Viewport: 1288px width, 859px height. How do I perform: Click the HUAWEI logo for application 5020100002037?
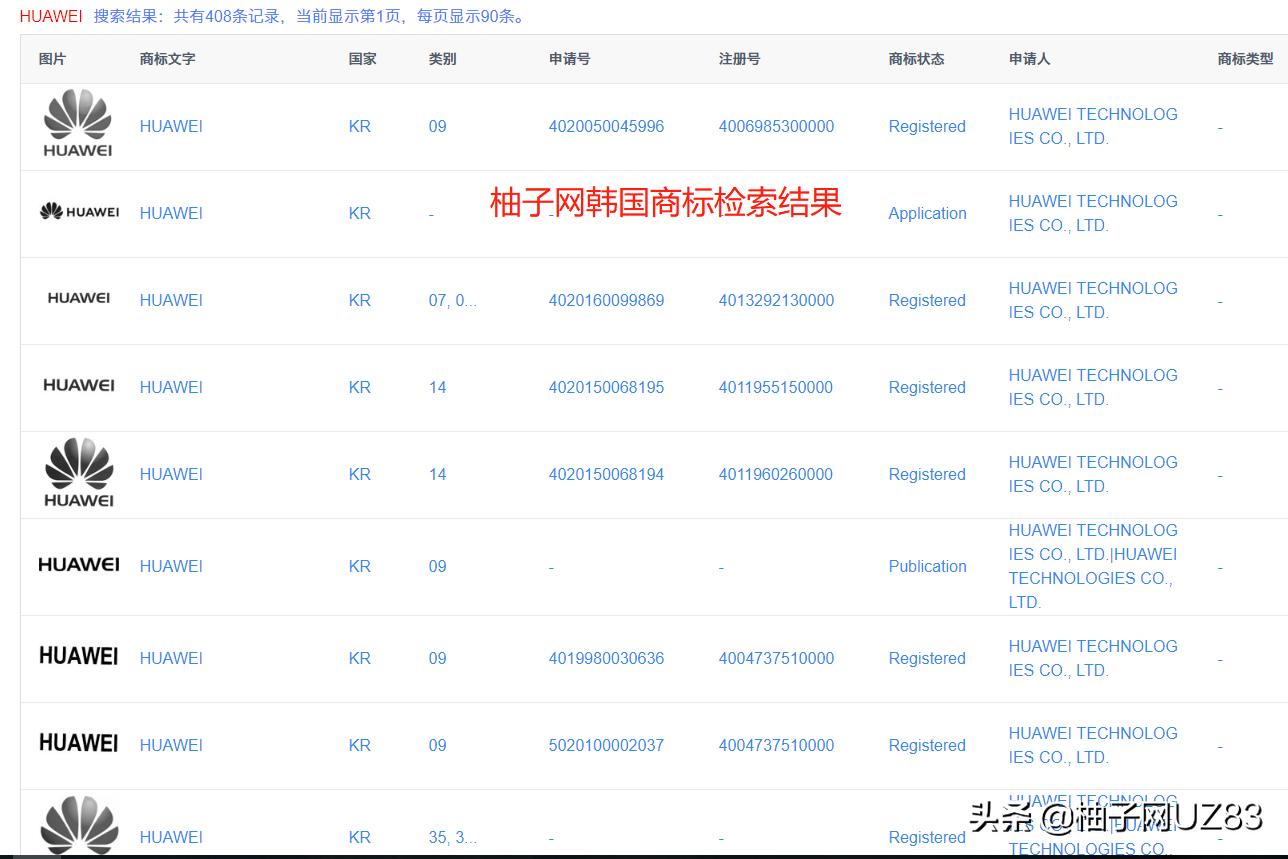pos(79,743)
